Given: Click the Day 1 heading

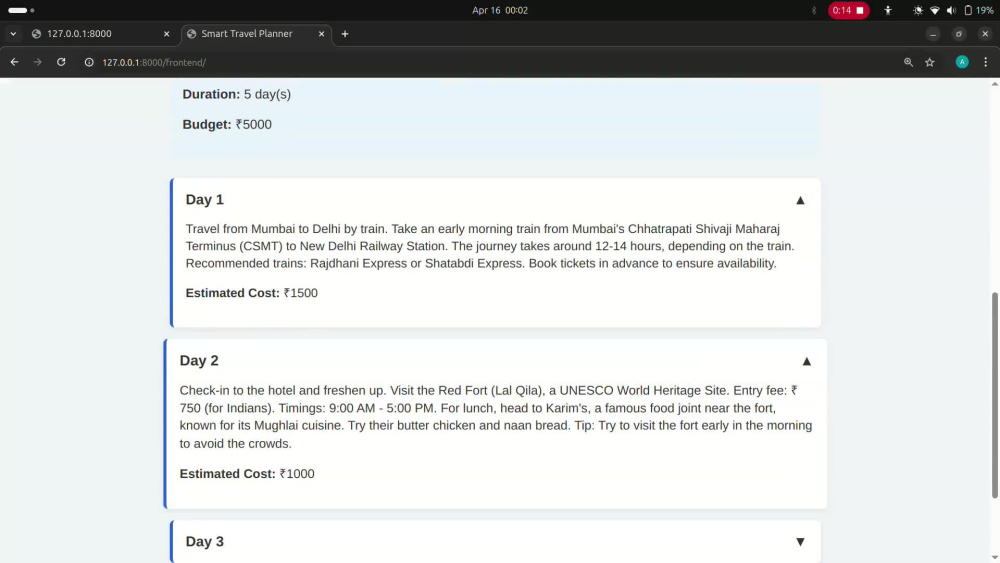Looking at the screenshot, I should tap(205, 200).
